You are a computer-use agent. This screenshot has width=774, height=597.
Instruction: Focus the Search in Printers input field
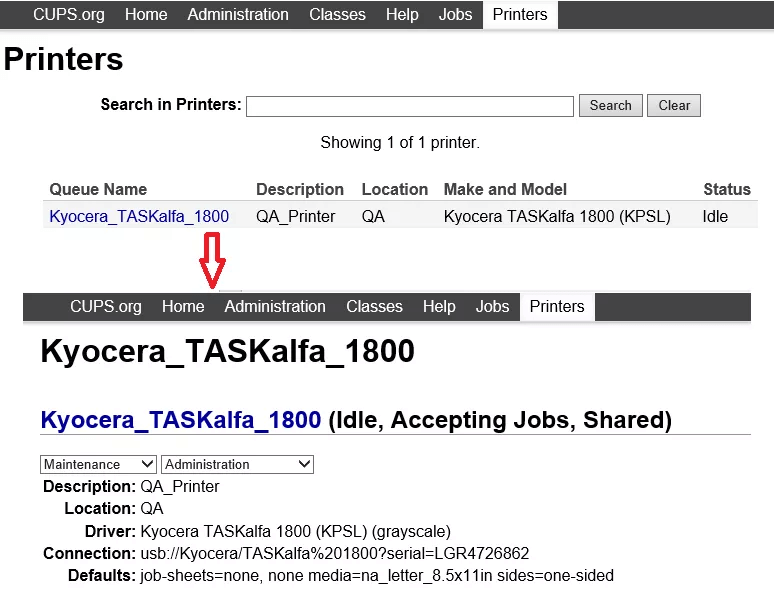(x=410, y=106)
